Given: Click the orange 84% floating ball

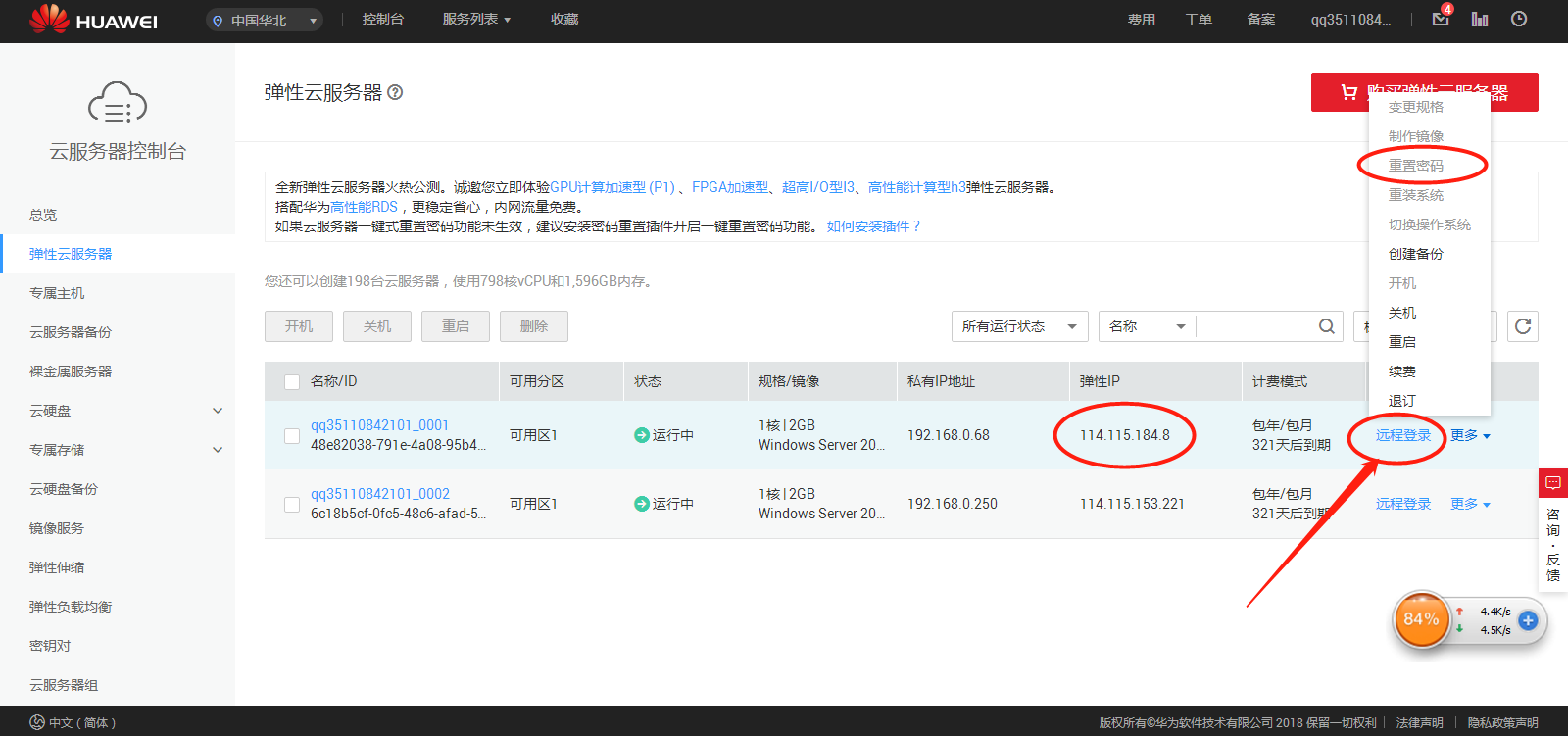Looking at the screenshot, I should tap(1421, 619).
